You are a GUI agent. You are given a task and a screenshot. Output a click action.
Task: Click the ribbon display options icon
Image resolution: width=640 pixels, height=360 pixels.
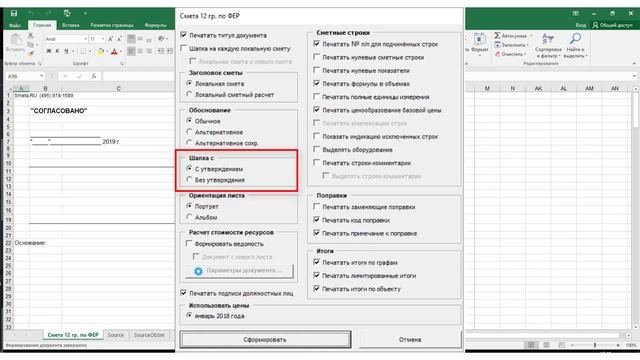point(576,13)
